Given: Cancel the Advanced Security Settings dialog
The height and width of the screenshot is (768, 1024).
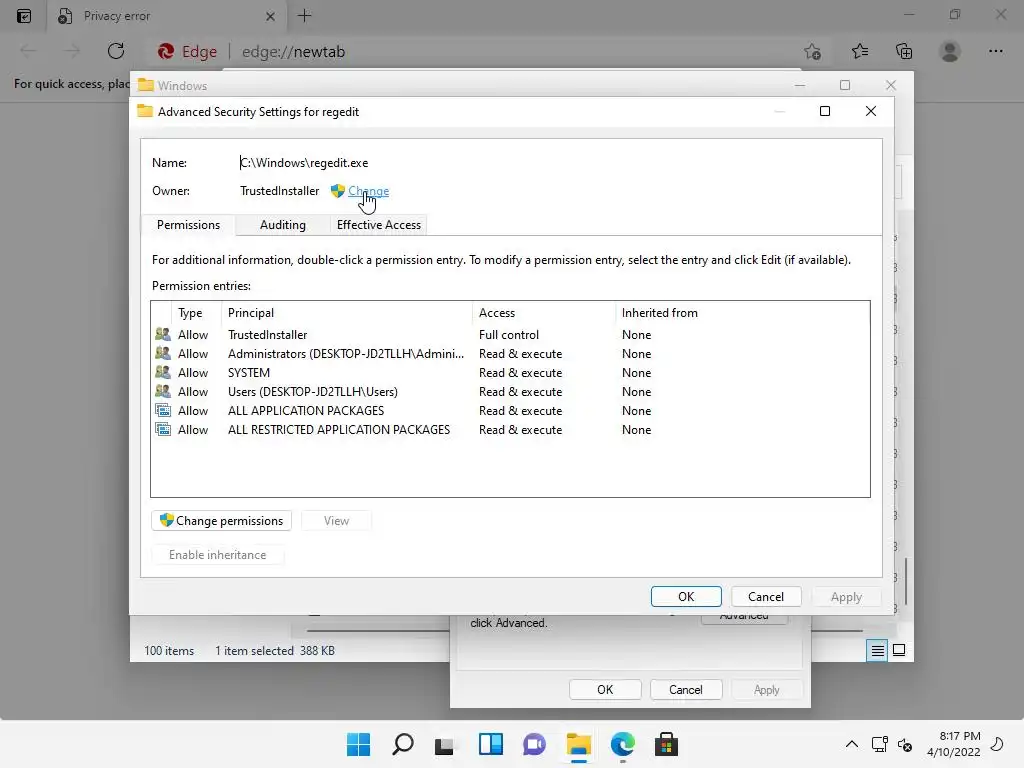Looking at the screenshot, I should [765, 596].
